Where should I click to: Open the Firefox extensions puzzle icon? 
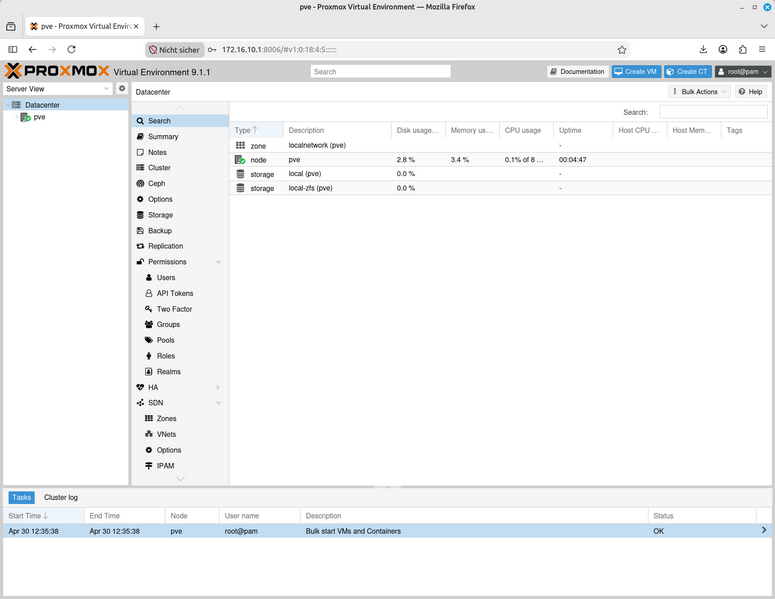tap(742, 49)
